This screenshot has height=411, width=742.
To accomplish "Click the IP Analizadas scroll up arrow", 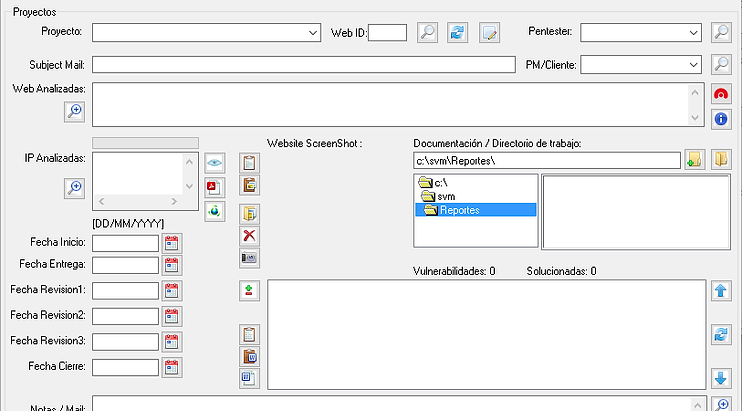I will (x=189, y=162).
